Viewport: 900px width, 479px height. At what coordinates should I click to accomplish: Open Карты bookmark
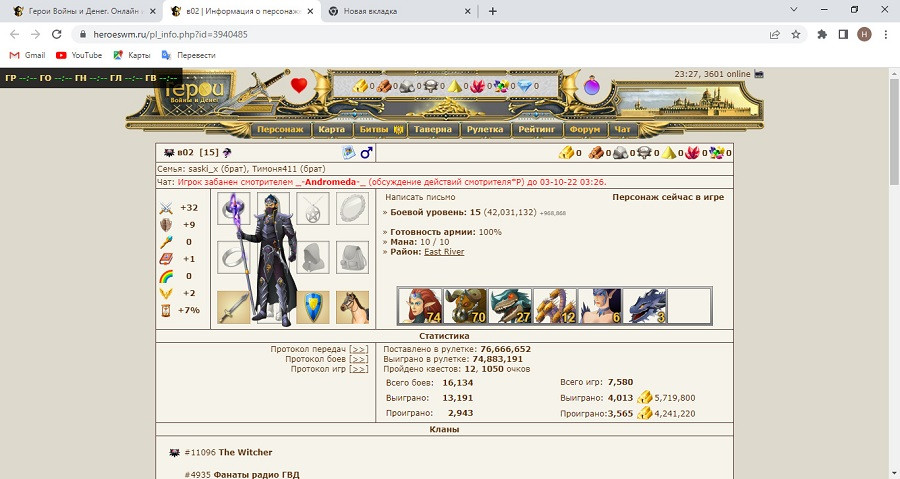click(x=131, y=55)
